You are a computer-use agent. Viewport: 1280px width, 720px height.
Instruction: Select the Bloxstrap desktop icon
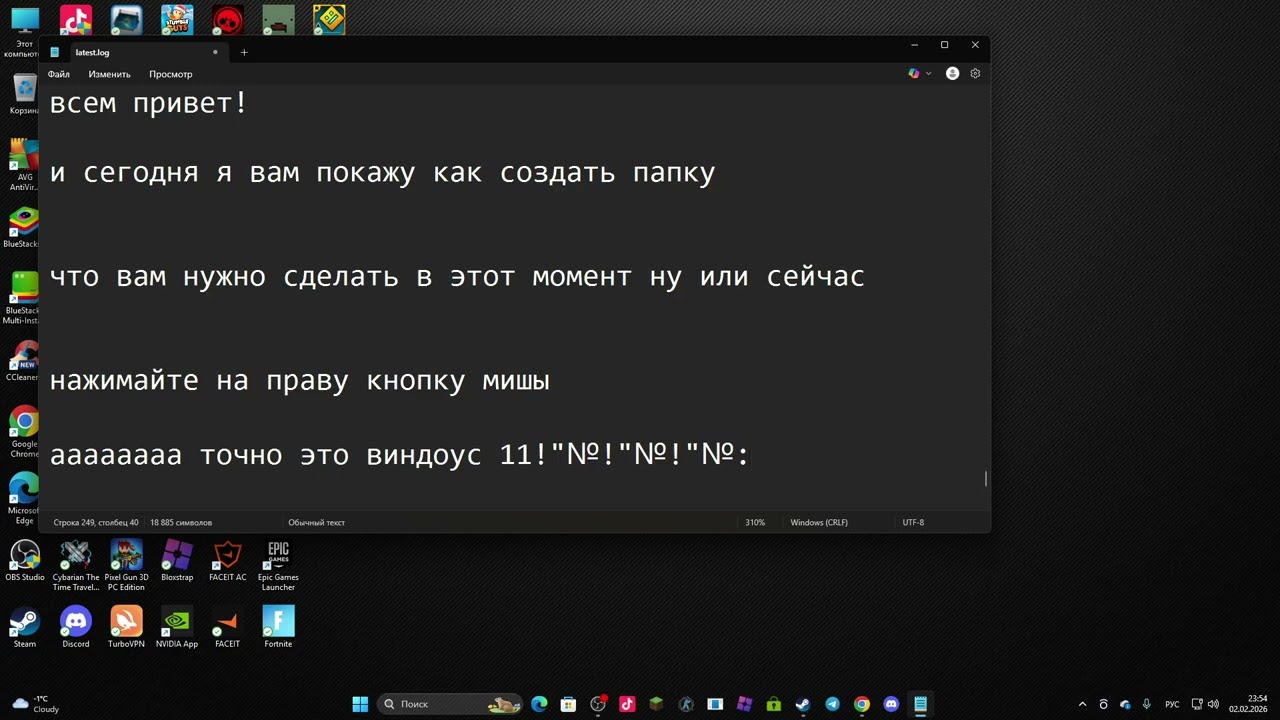coord(177,561)
